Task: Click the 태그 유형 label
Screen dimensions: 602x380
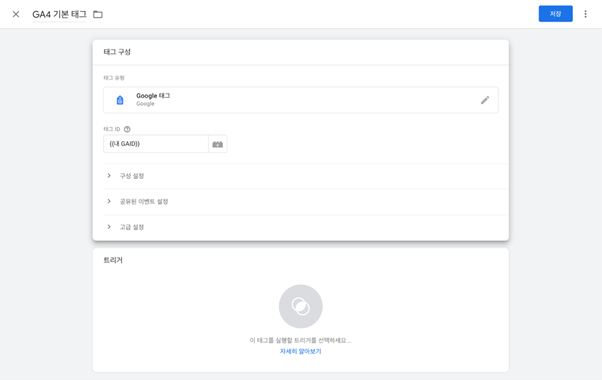Action: pos(114,78)
